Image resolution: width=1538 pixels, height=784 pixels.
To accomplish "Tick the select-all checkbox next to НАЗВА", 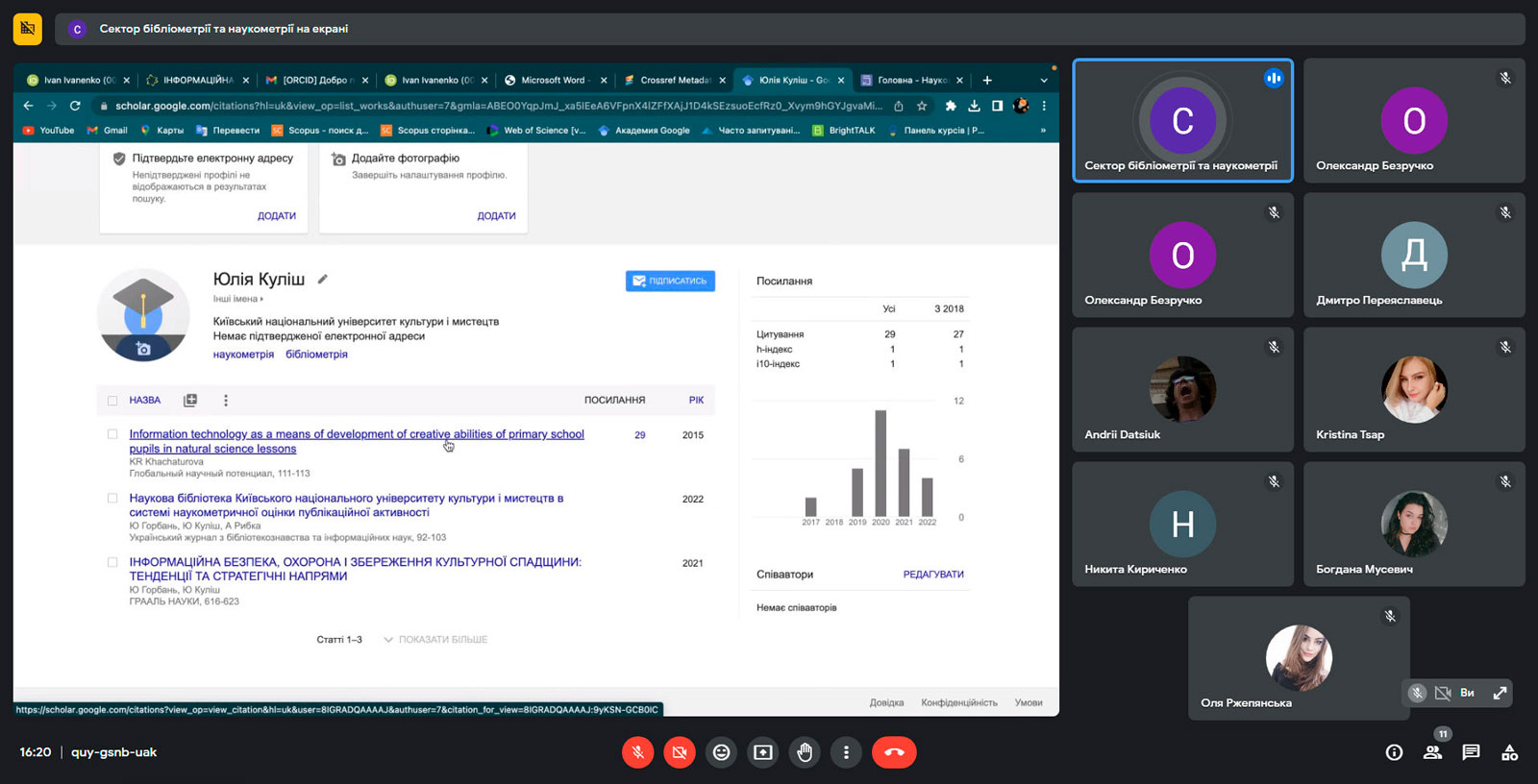I will pyautogui.click(x=112, y=401).
